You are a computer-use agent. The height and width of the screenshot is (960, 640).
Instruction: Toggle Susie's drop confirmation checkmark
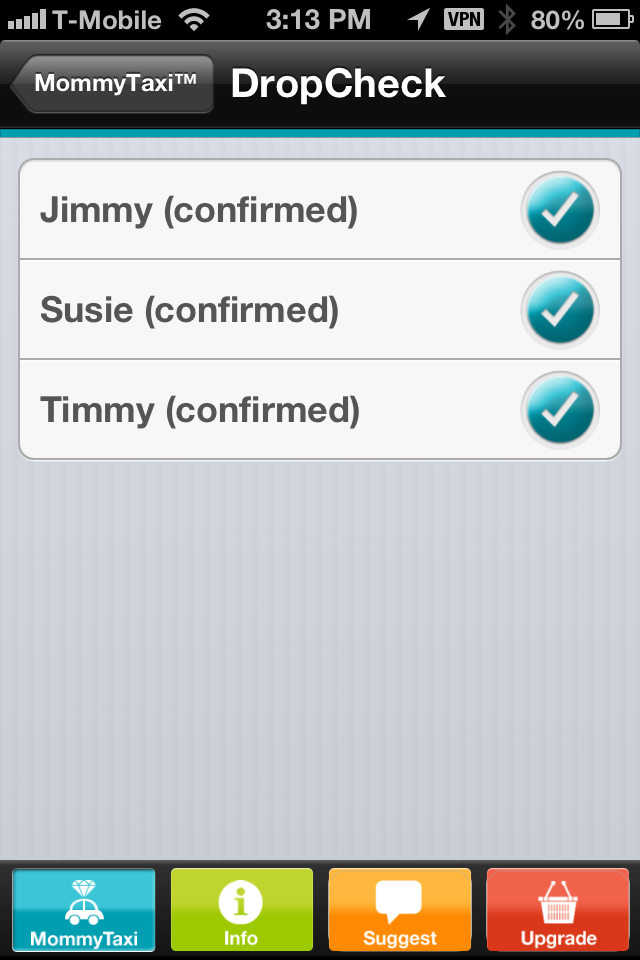click(x=560, y=310)
